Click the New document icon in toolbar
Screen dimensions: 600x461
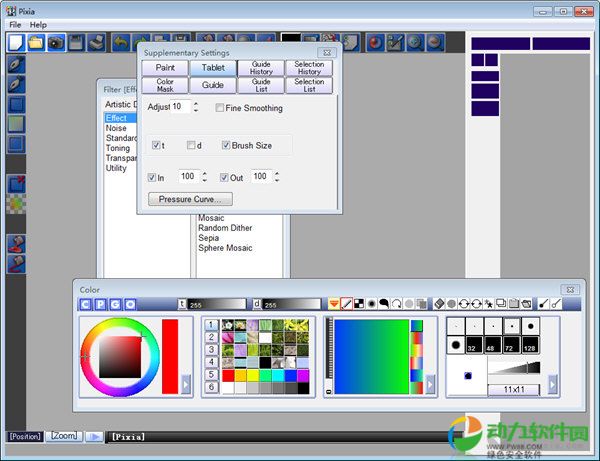16,42
